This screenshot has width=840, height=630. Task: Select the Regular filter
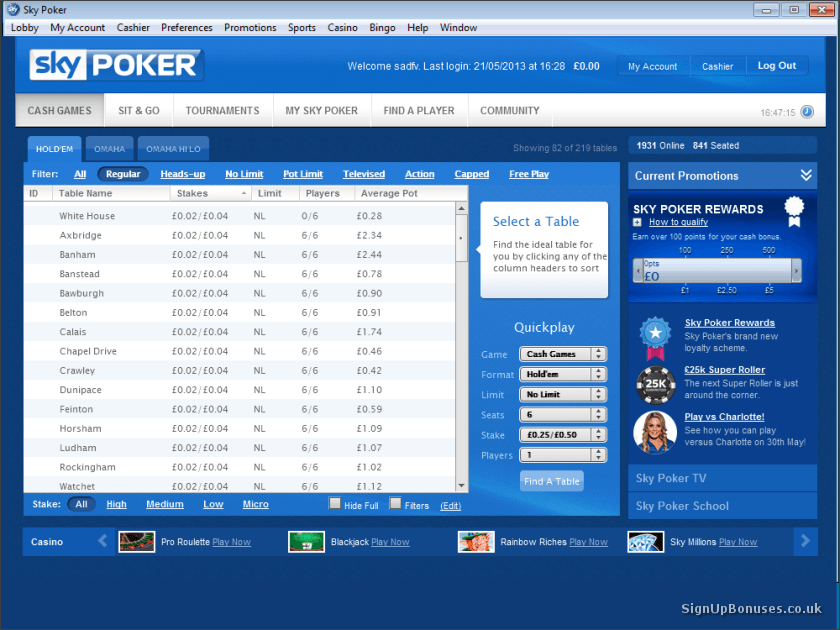click(123, 174)
